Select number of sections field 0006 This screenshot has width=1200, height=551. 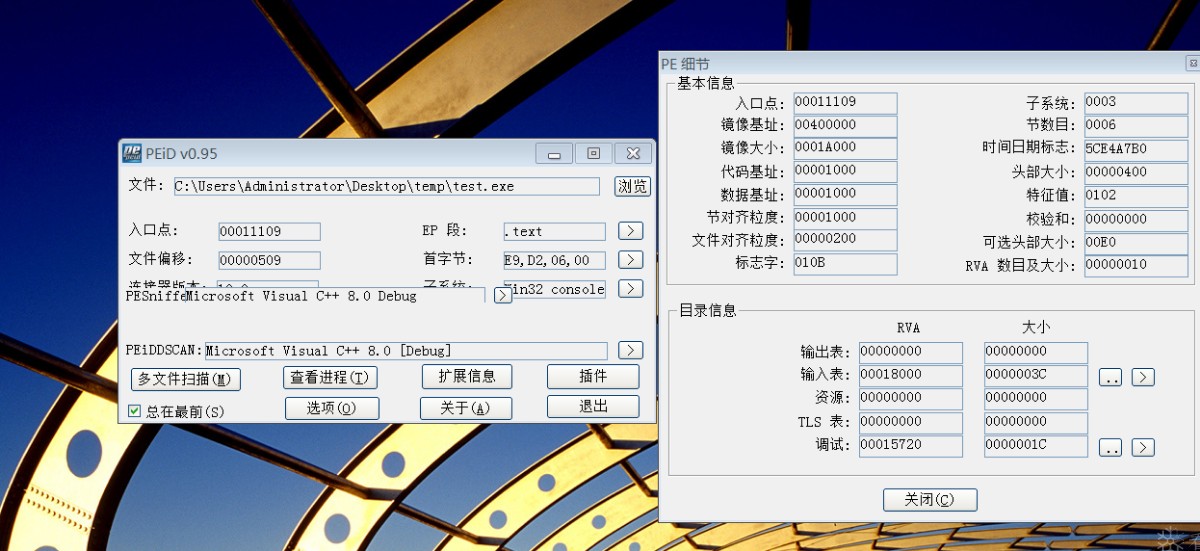(x=1136, y=126)
